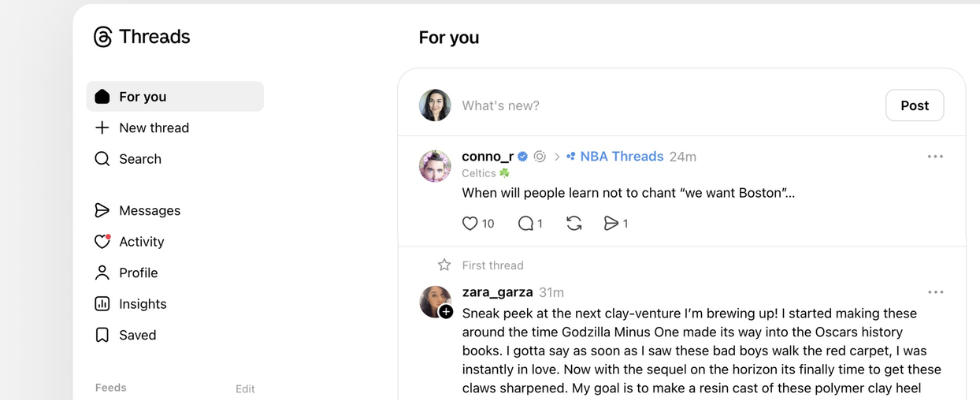Open Insights from the sidebar
Image resolution: width=980 pixels, height=400 pixels.
pyautogui.click(x=102, y=304)
